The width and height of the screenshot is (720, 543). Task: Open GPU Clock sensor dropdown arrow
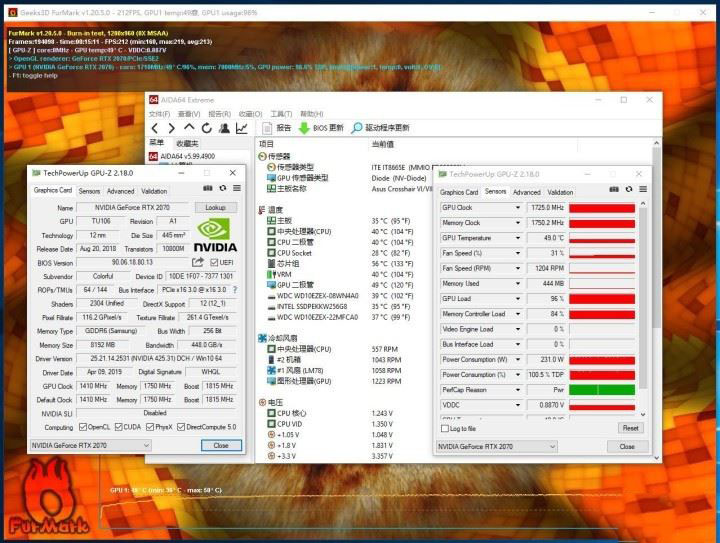pyautogui.click(x=518, y=207)
